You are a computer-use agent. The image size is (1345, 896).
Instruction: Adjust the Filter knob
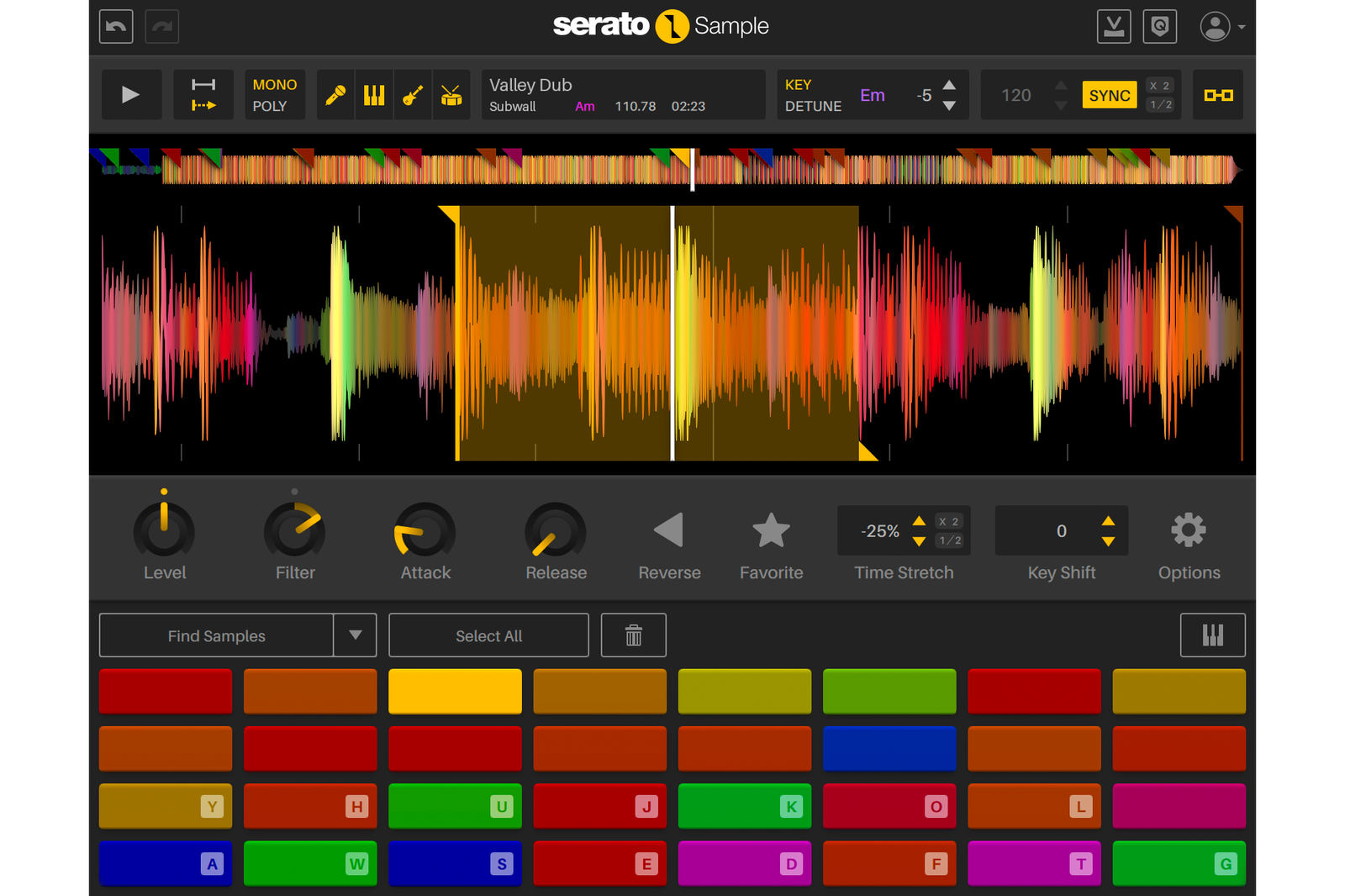click(294, 531)
